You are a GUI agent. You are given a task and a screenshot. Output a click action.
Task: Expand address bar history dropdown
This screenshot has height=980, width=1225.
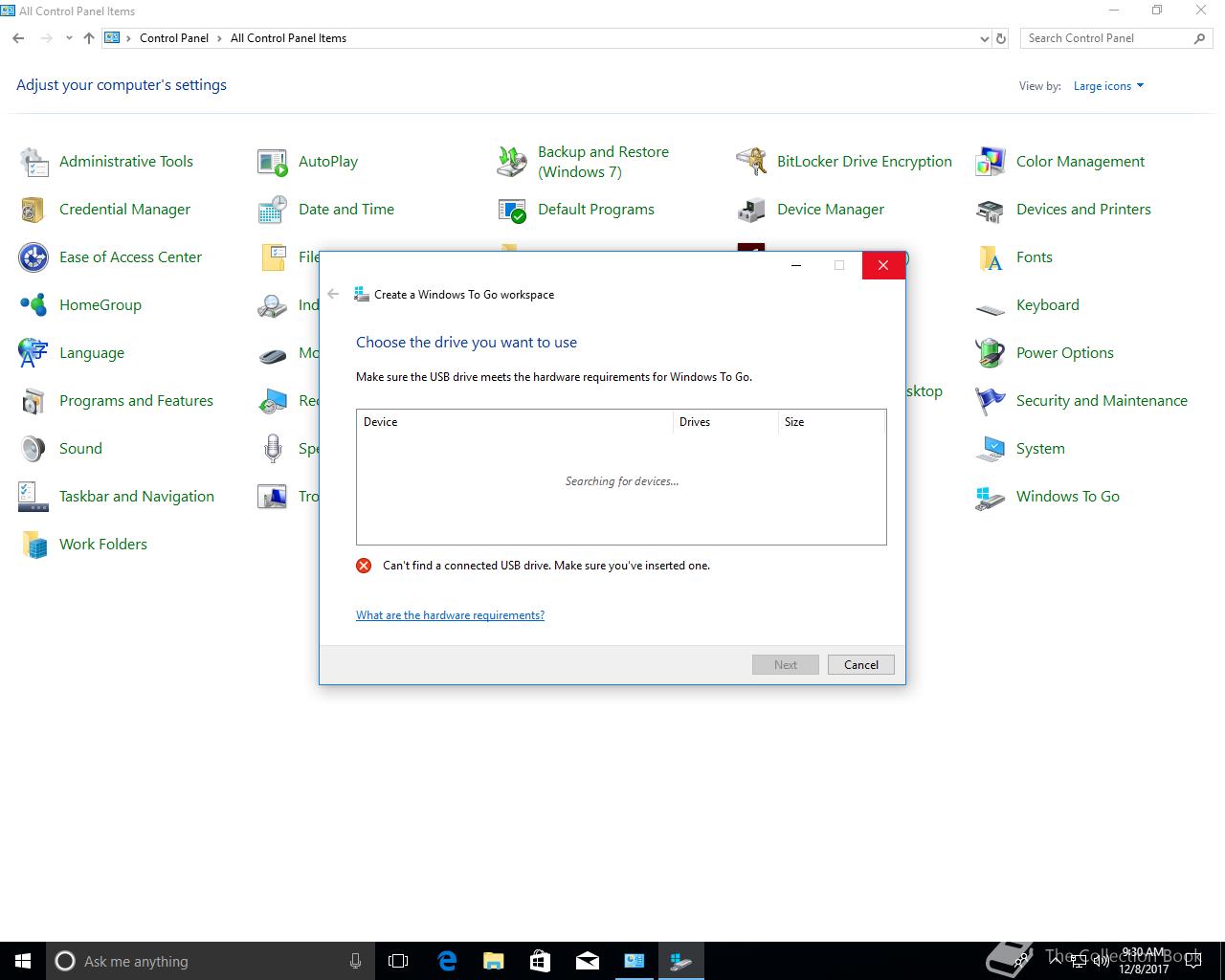(x=985, y=39)
